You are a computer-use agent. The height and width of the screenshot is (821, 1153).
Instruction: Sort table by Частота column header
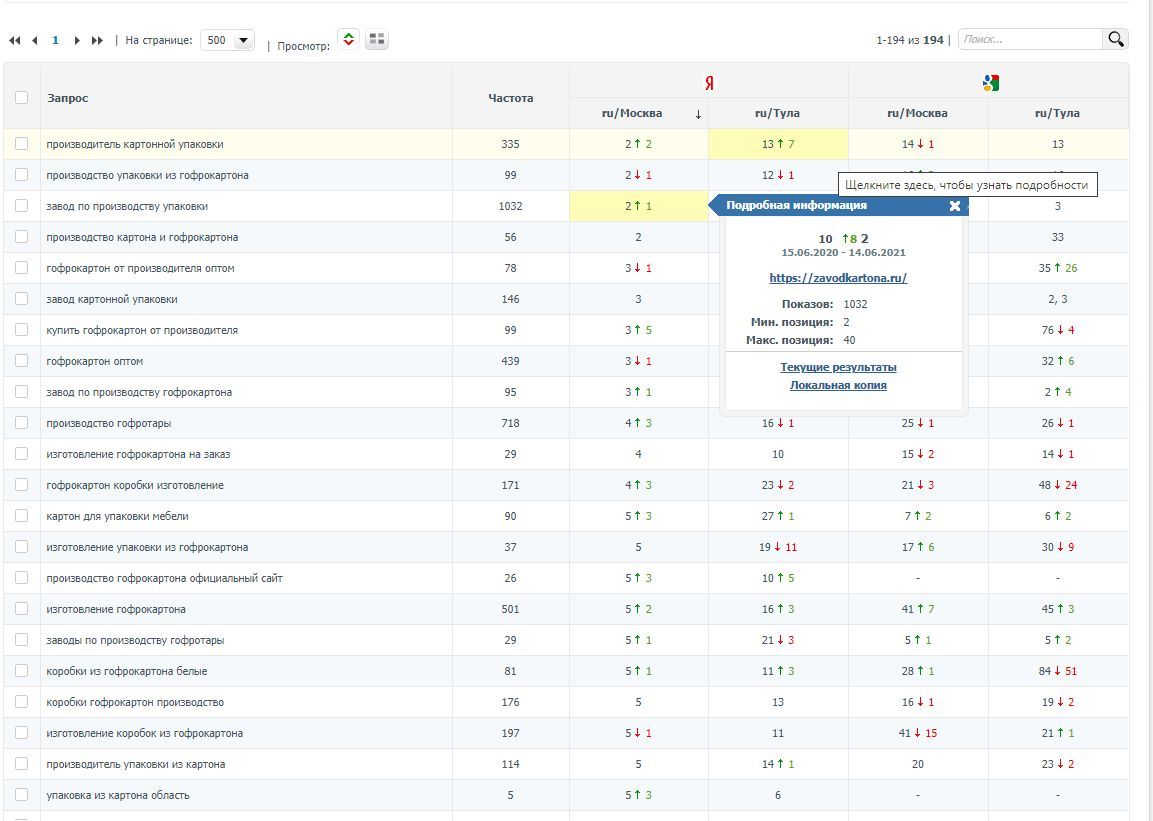tap(510, 98)
